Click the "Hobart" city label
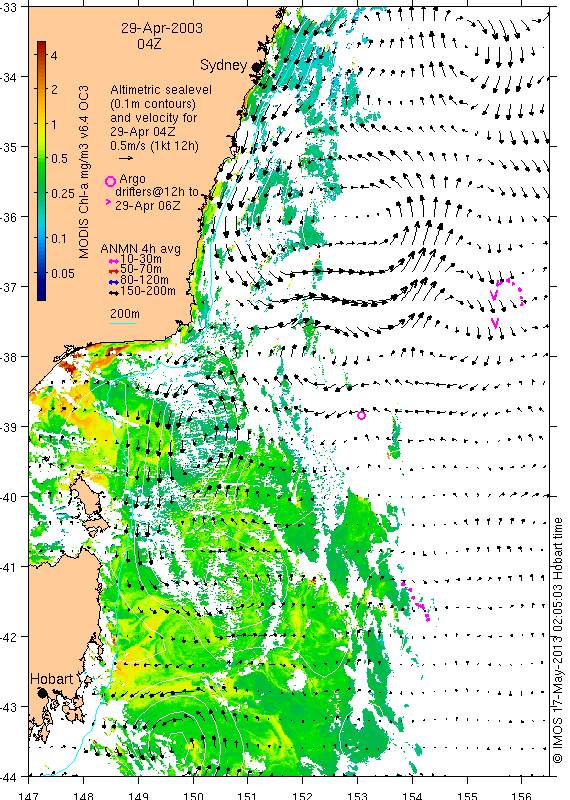This screenshot has width=570, height=800. 52,679
